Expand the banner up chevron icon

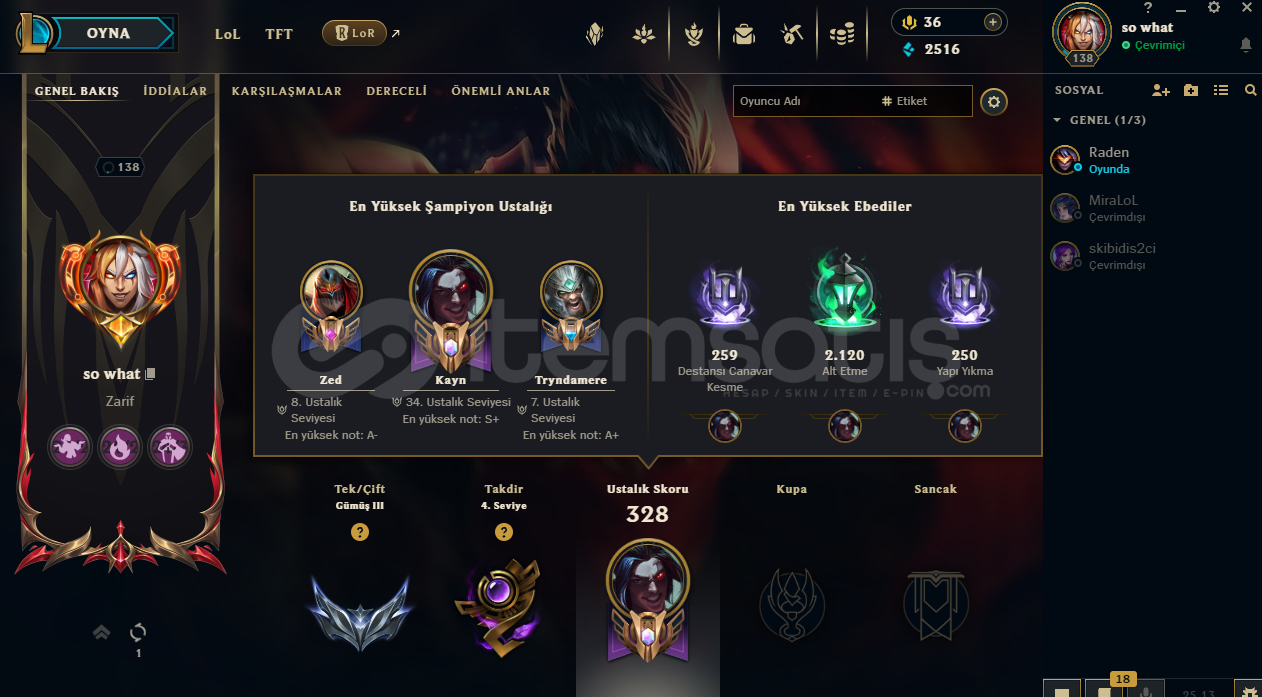click(101, 632)
